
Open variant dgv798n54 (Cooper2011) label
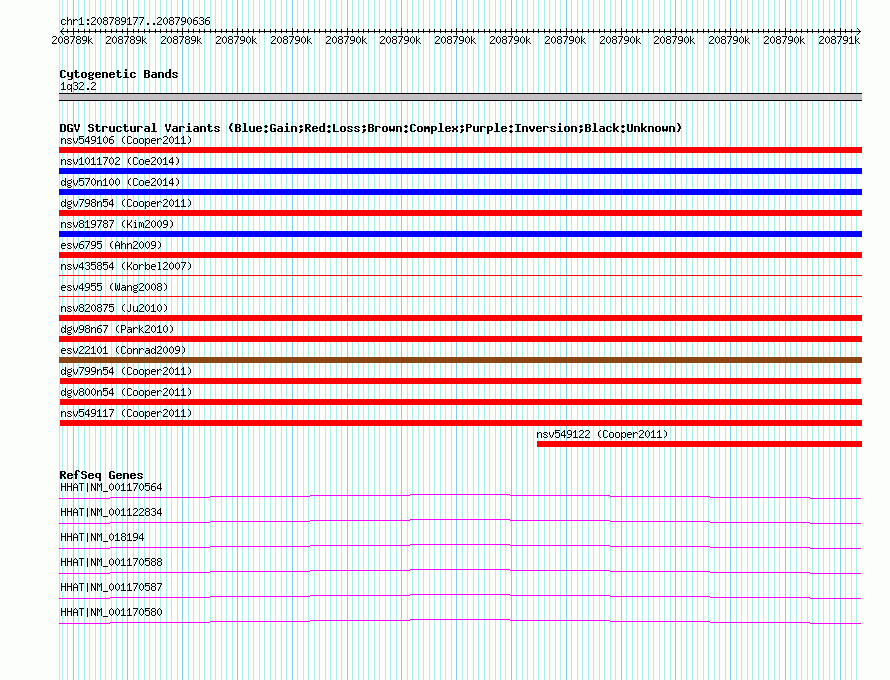[126, 203]
